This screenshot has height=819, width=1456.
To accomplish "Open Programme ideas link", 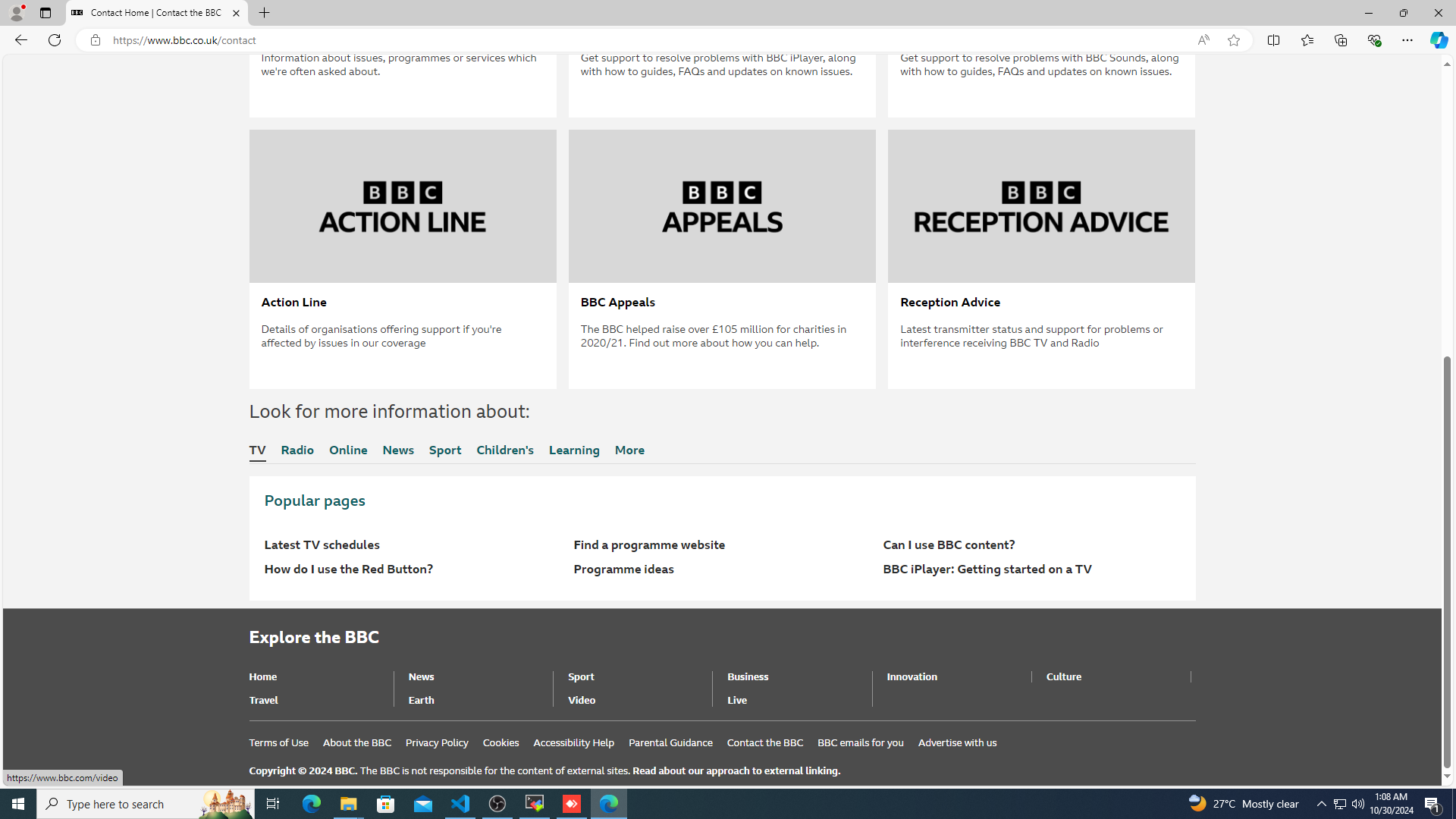I will [624, 570].
